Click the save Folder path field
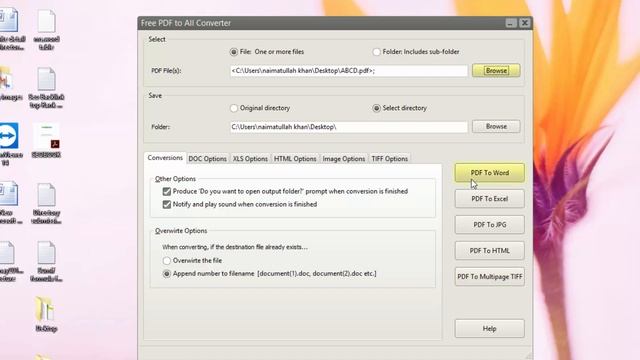The height and width of the screenshot is (360, 640). tap(349, 127)
